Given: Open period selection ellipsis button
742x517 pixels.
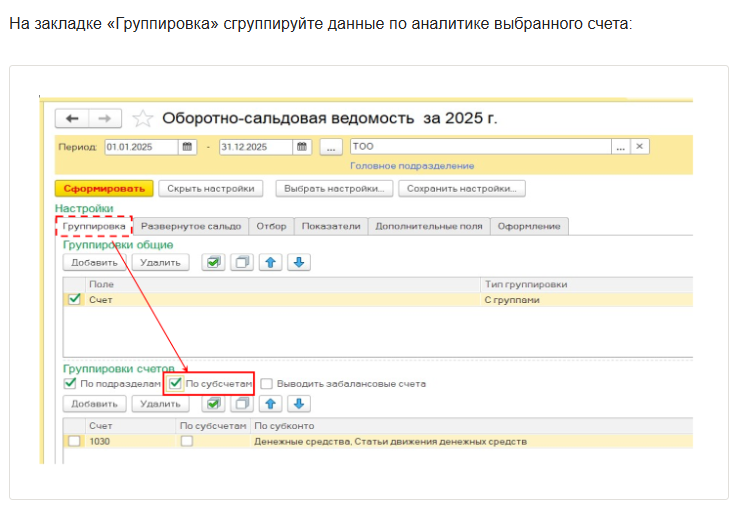Looking at the screenshot, I should click(x=331, y=147).
